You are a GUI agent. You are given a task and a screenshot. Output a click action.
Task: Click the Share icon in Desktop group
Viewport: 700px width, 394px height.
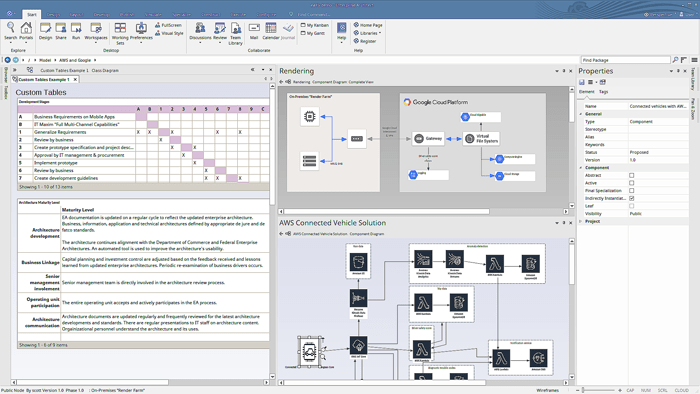pos(61,28)
